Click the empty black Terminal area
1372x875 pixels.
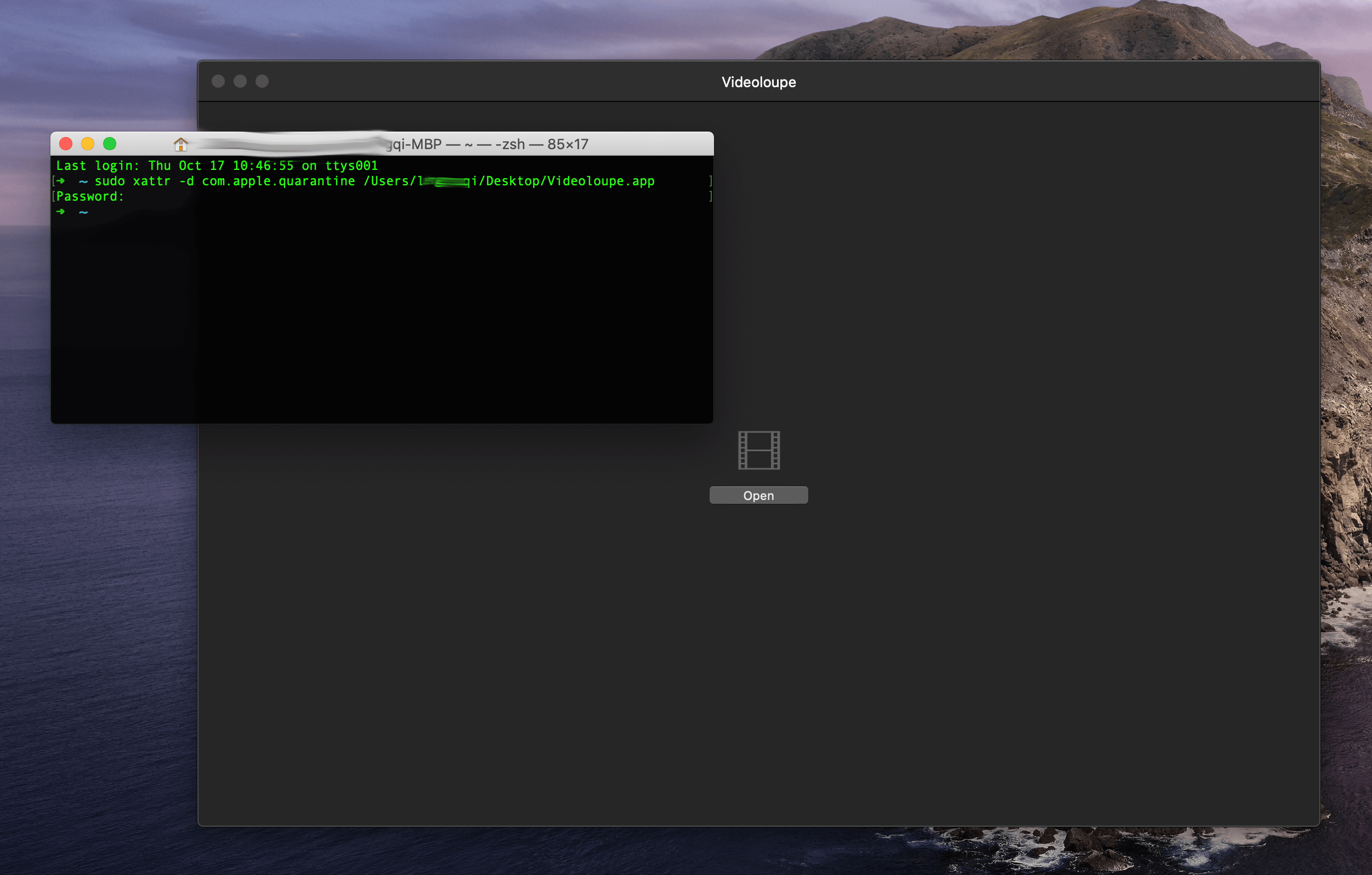click(x=382, y=319)
